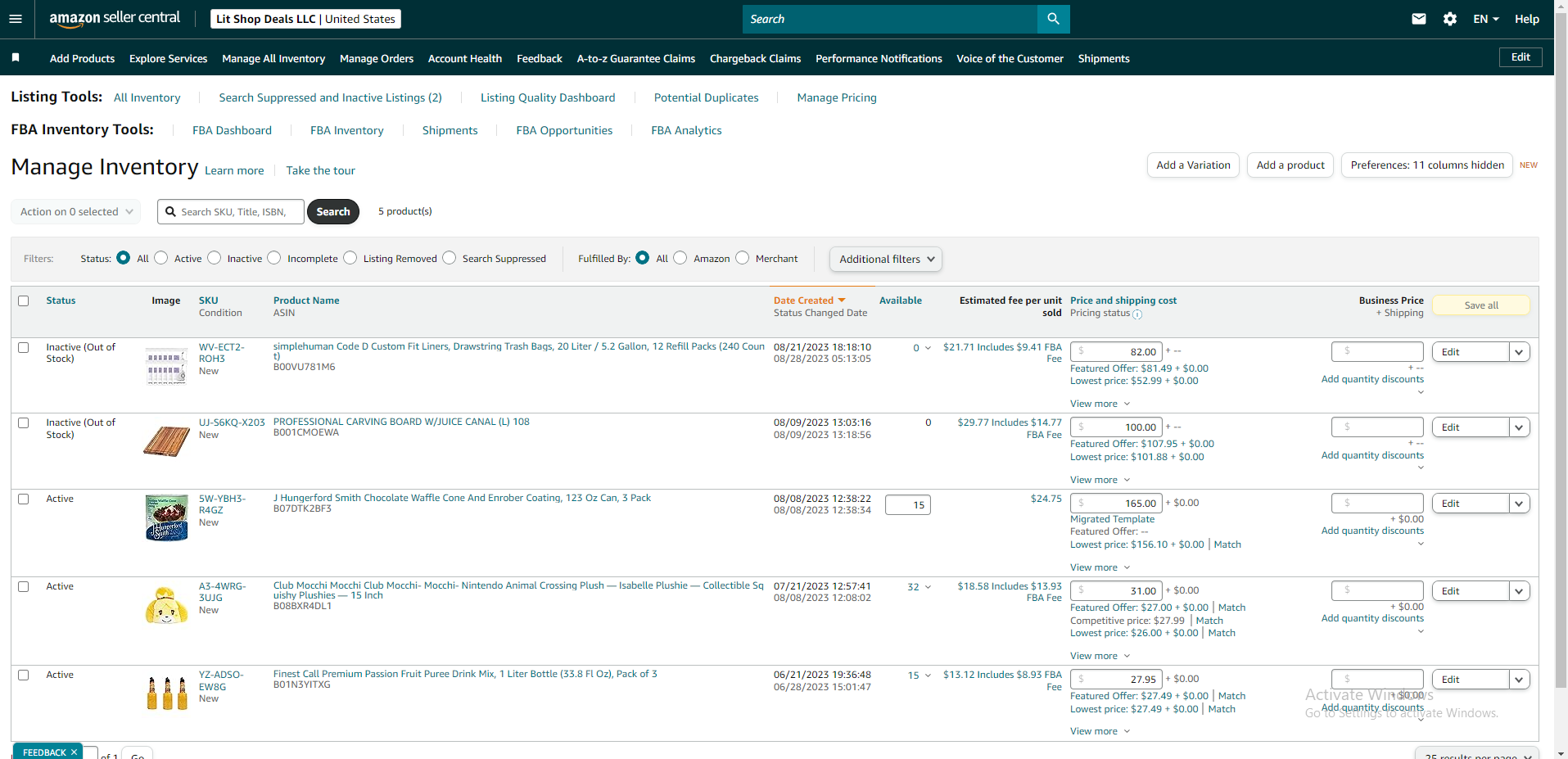The height and width of the screenshot is (759, 1568).
Task: Expand View more for Isabelle plushie row
Action: (x=1100, y=656)
